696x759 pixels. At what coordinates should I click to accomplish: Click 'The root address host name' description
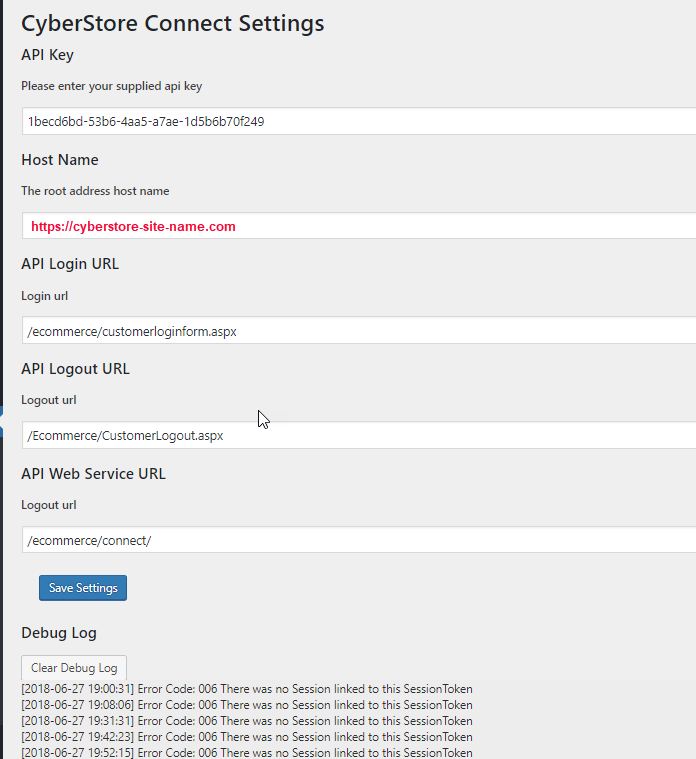coord(95,191)
